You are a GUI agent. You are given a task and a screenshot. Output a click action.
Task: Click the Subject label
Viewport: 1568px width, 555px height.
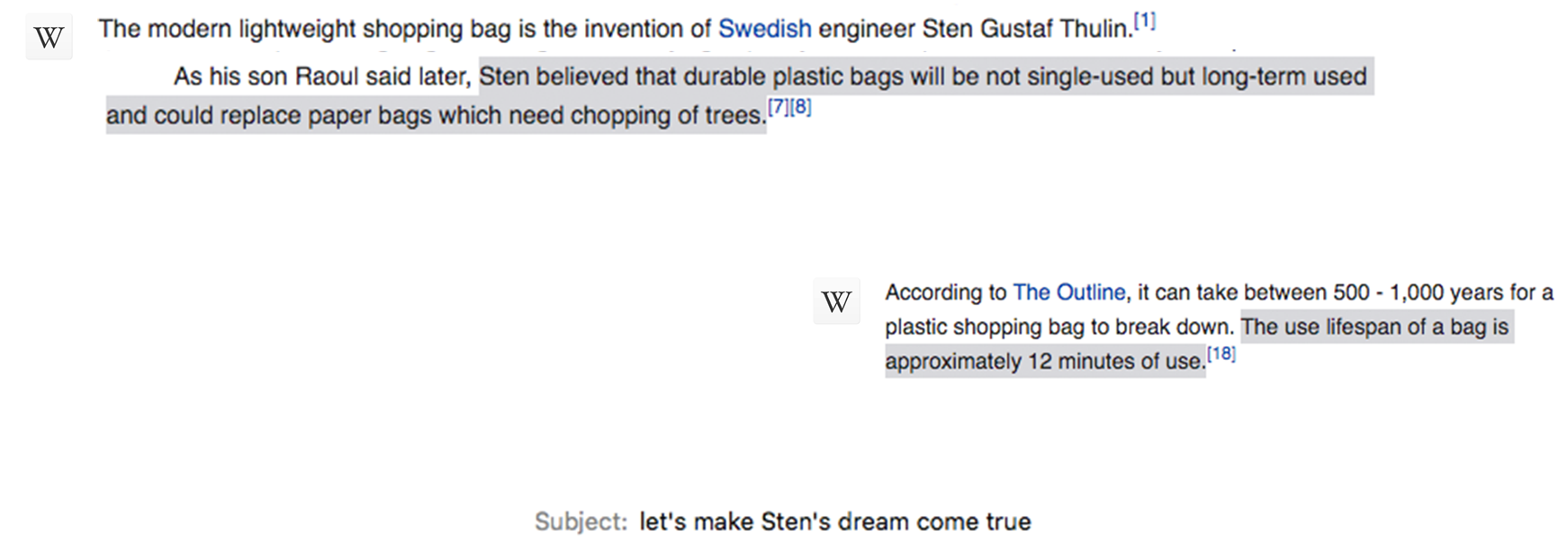(581, 522)
